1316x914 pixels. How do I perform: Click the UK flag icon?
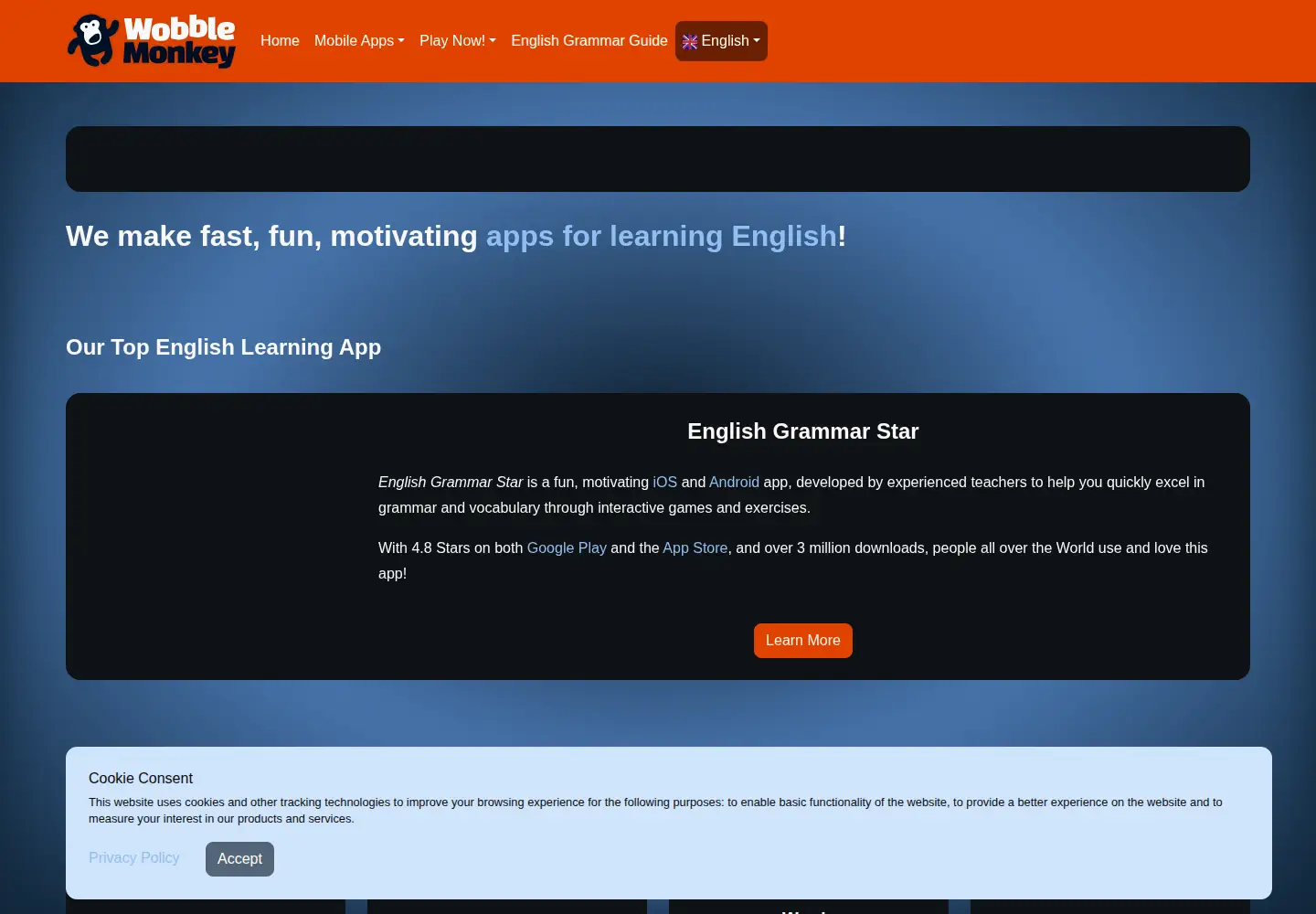690,42
